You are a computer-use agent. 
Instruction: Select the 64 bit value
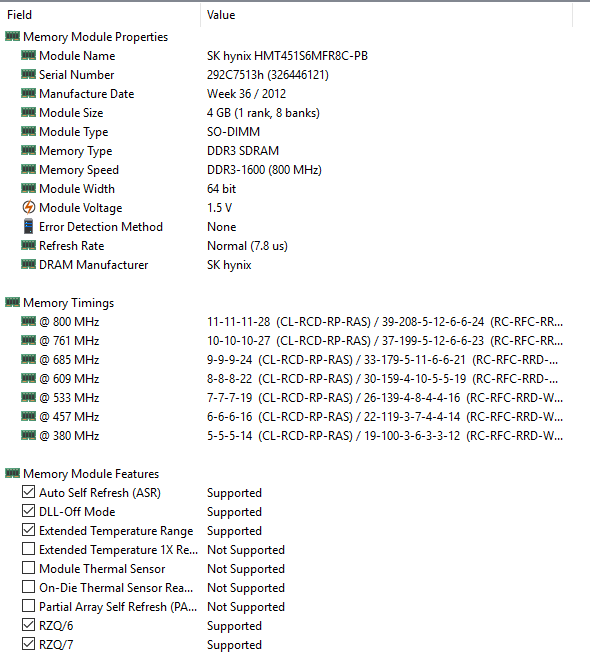pos(222,189)
